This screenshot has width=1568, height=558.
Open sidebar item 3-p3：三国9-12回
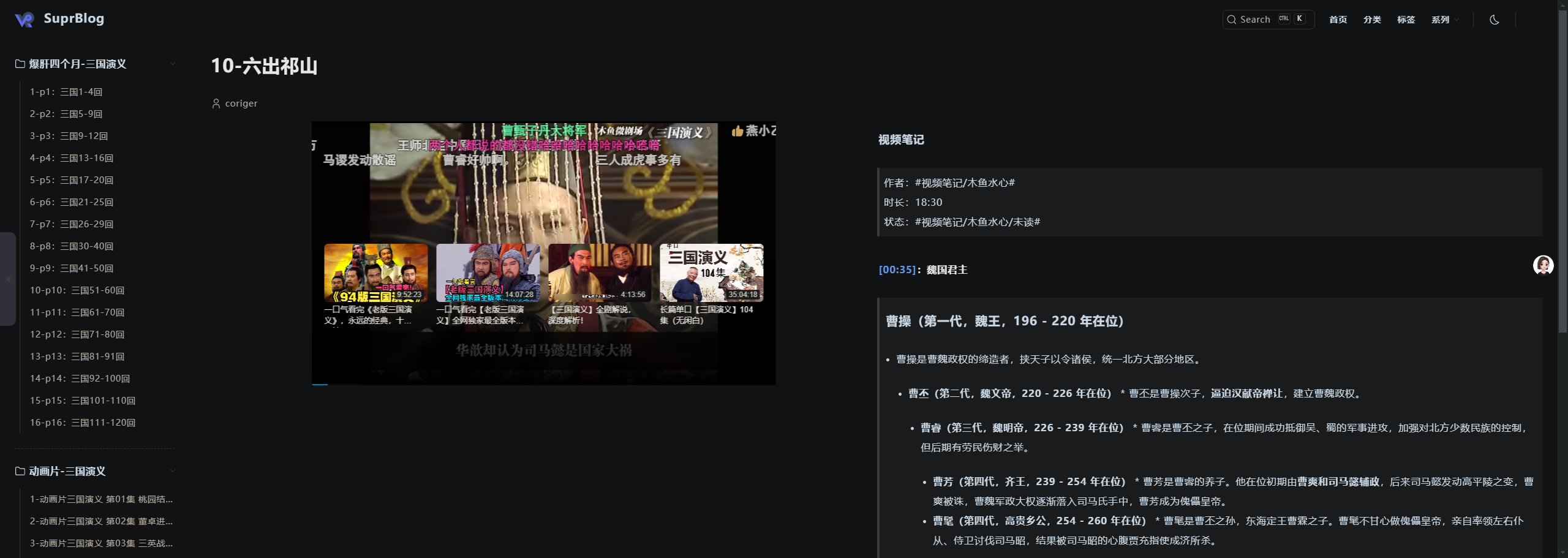point(69,136)
